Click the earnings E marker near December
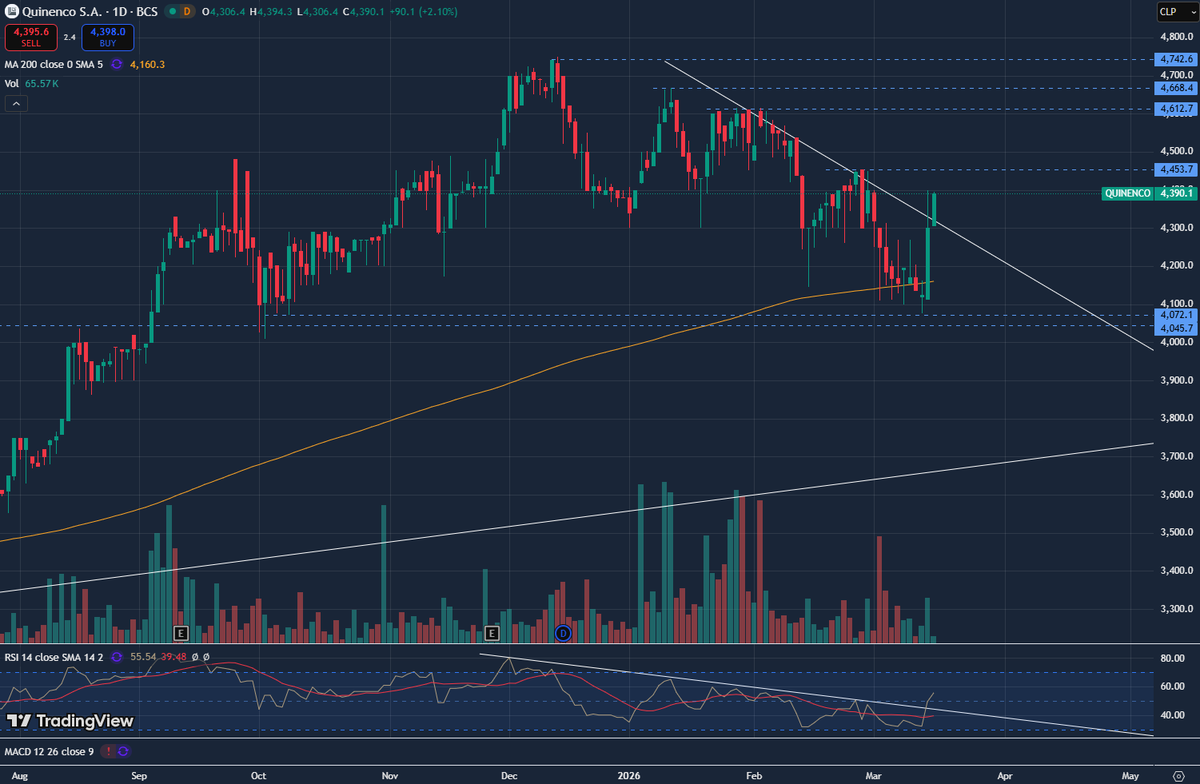This screenshot has height=784, width=1200. click(x=491, y=632)
